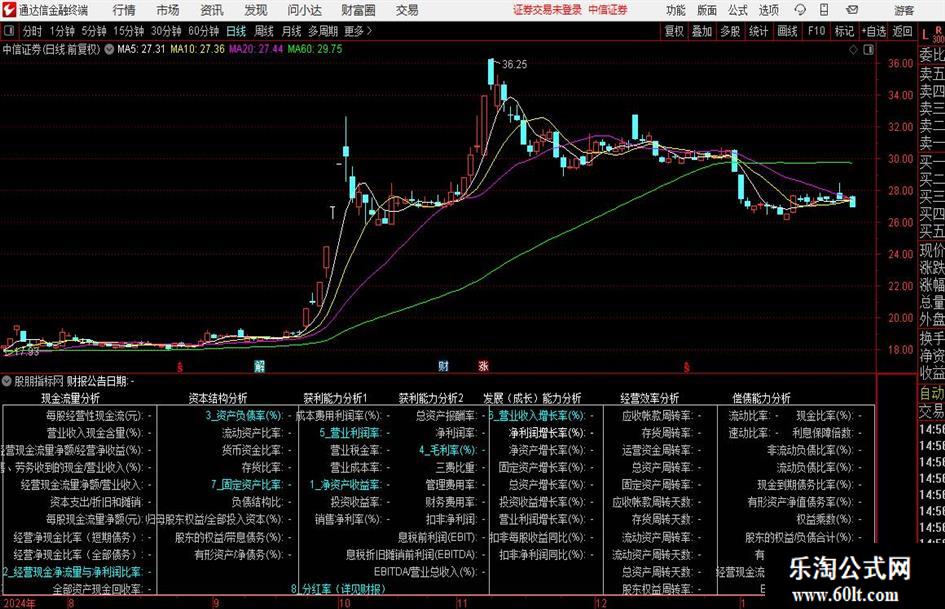Switch to the 1分钟 period

tap(62, 31)
